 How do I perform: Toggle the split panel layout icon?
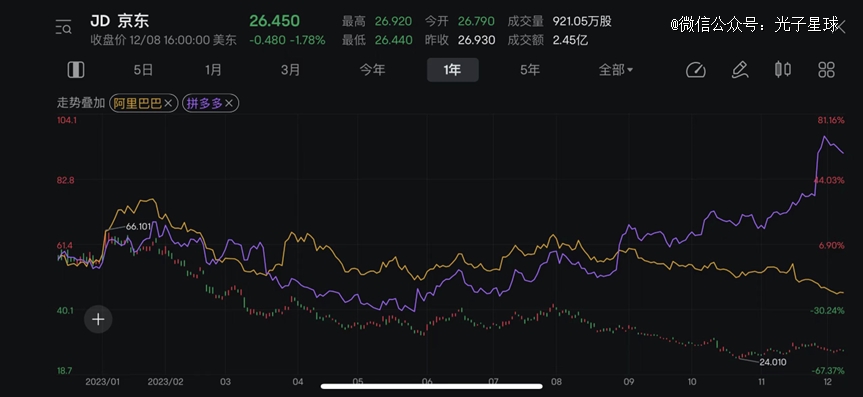75,70
